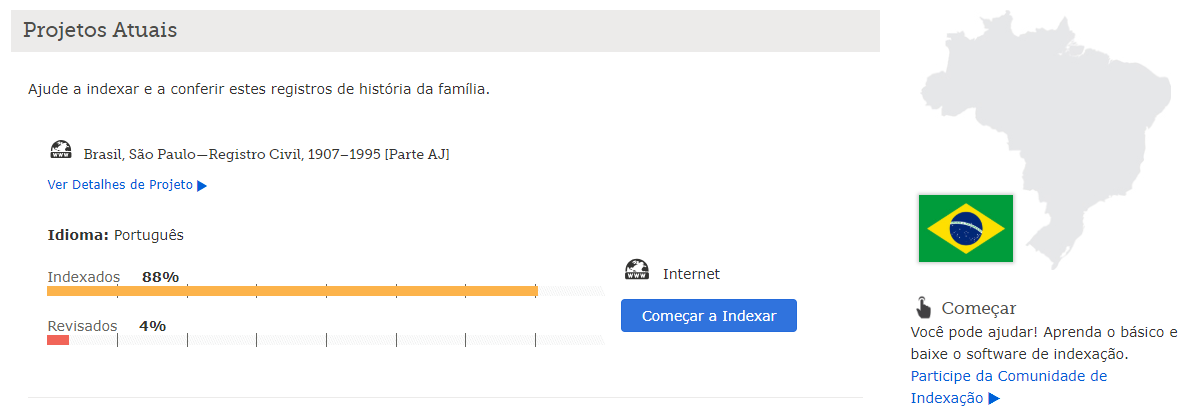Click the pointing hand icon beside Começar

coord(923,307)
